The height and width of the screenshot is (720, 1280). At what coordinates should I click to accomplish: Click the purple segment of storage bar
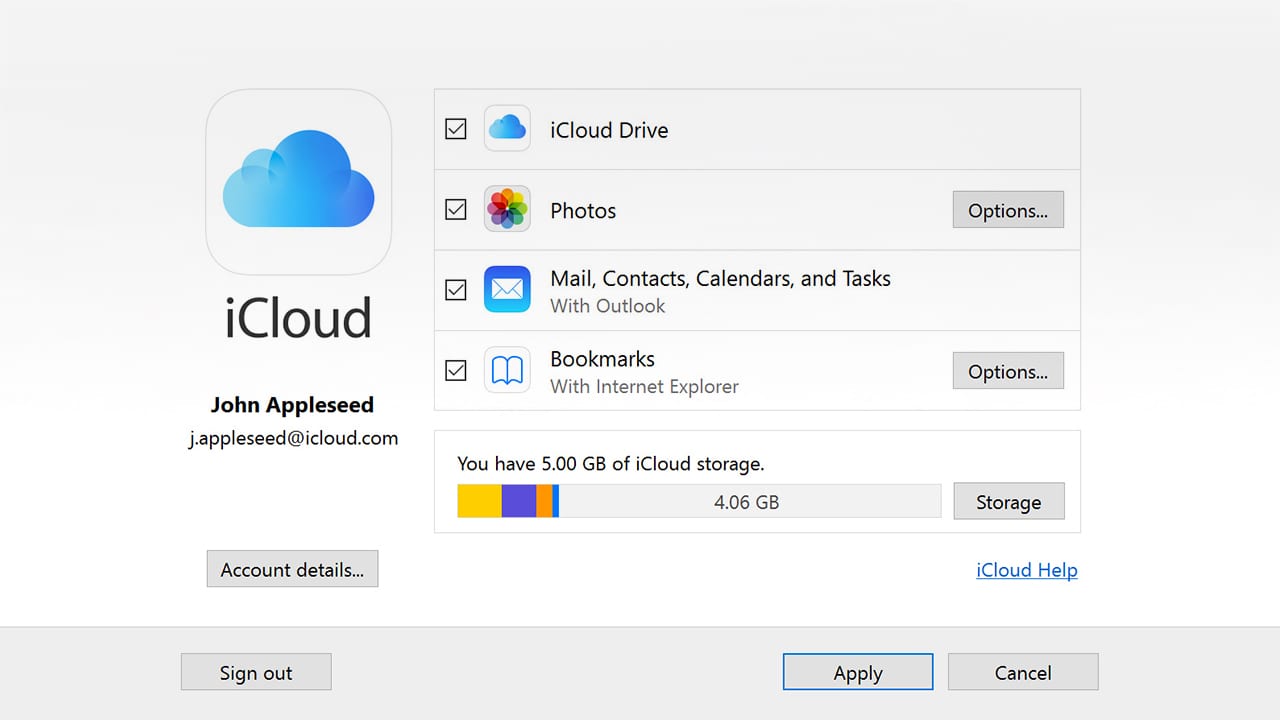(518, 501)
